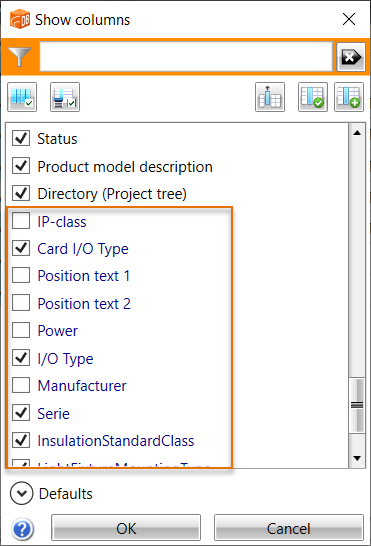Open help with the question mark icon
Viewport: 371px width, 546px height.
coord(23,529)
